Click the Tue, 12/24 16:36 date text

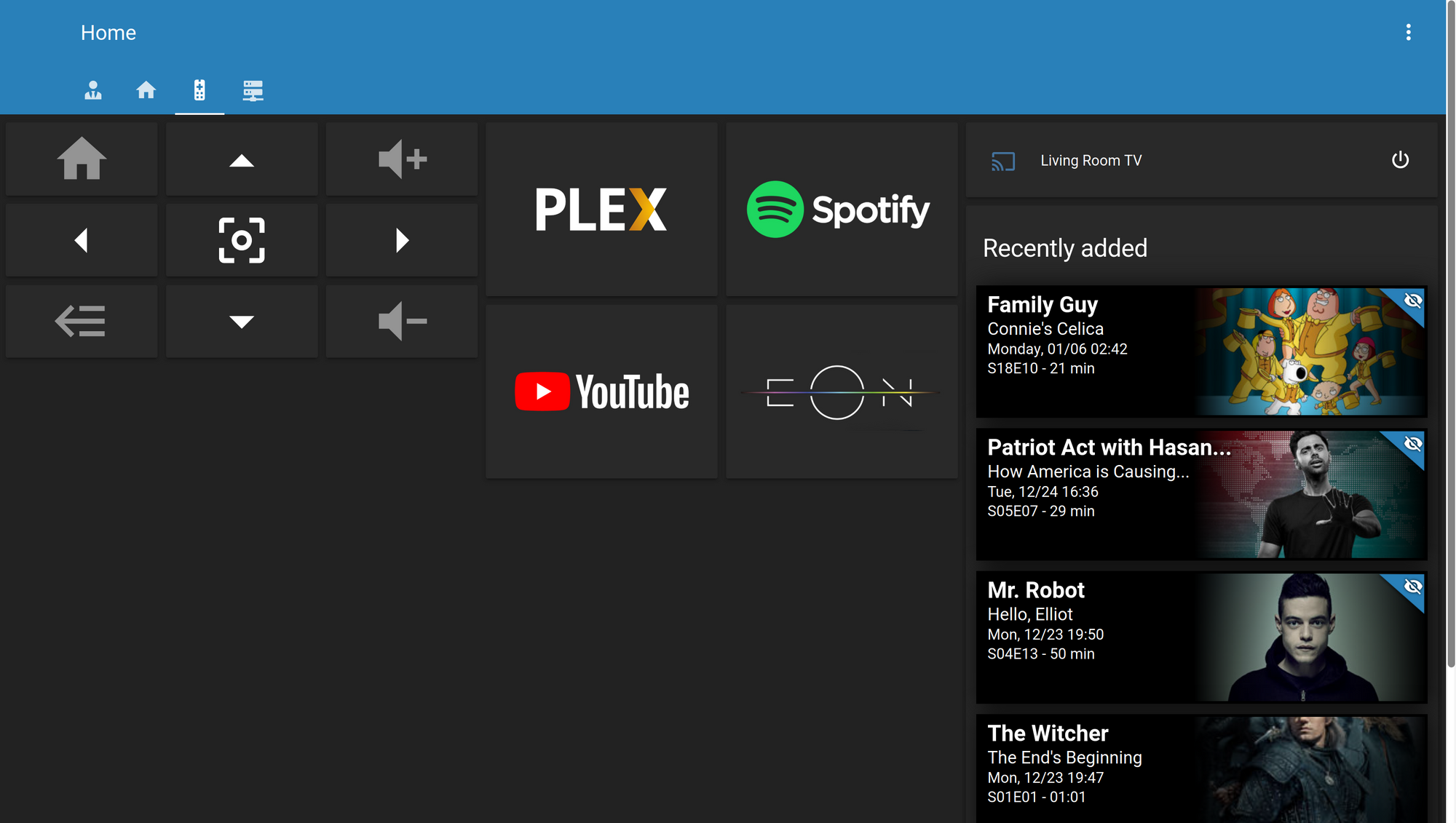[1042, 492]
